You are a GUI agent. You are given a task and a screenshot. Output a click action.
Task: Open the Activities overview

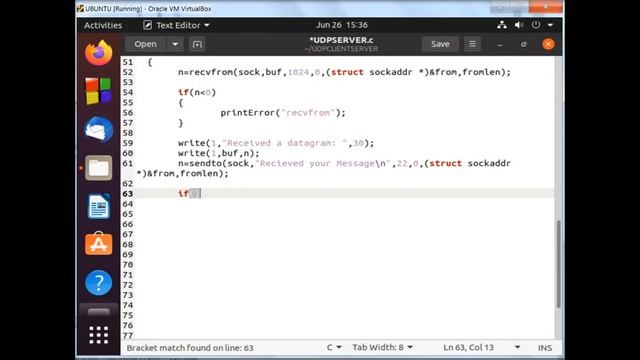pyautogui.click(x=103, y=25)
